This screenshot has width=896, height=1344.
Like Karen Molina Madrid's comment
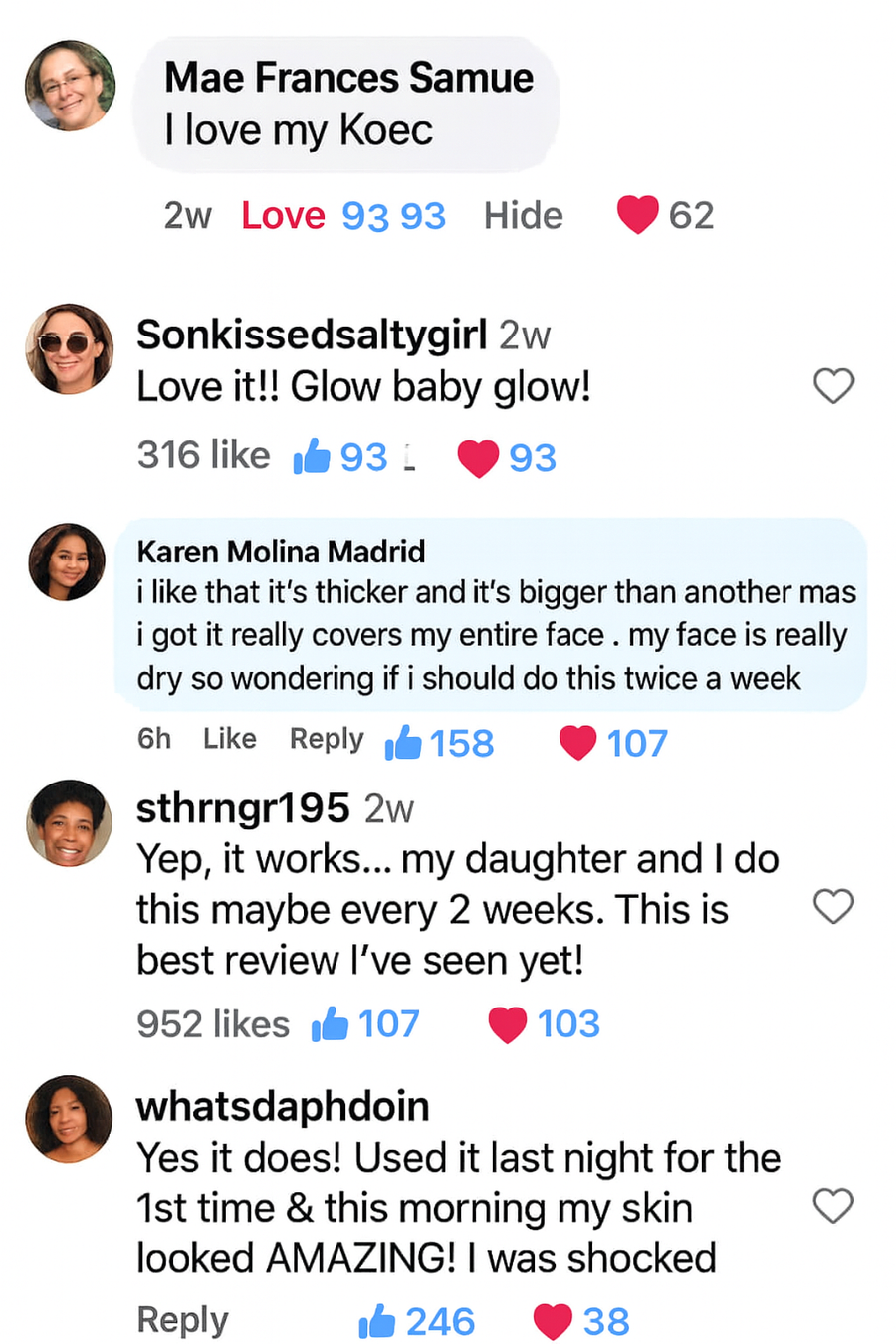[x=229, y=739]
